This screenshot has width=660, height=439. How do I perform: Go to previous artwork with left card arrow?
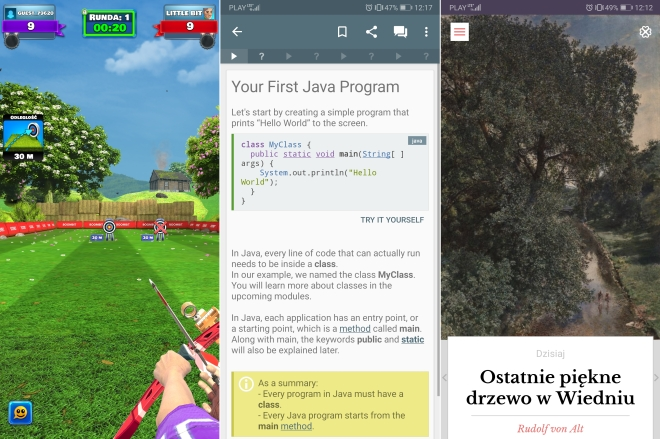tap(445, 378)
